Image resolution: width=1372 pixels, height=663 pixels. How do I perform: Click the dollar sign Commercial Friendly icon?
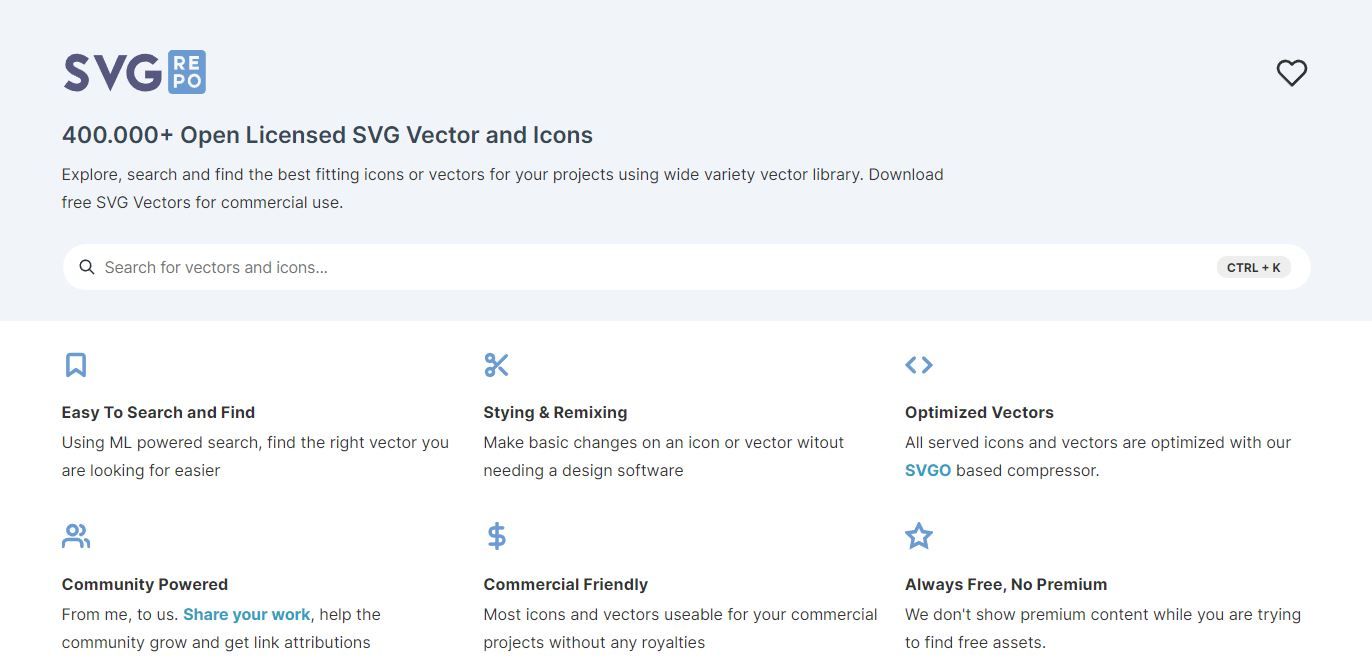click(x=496, y=537)
